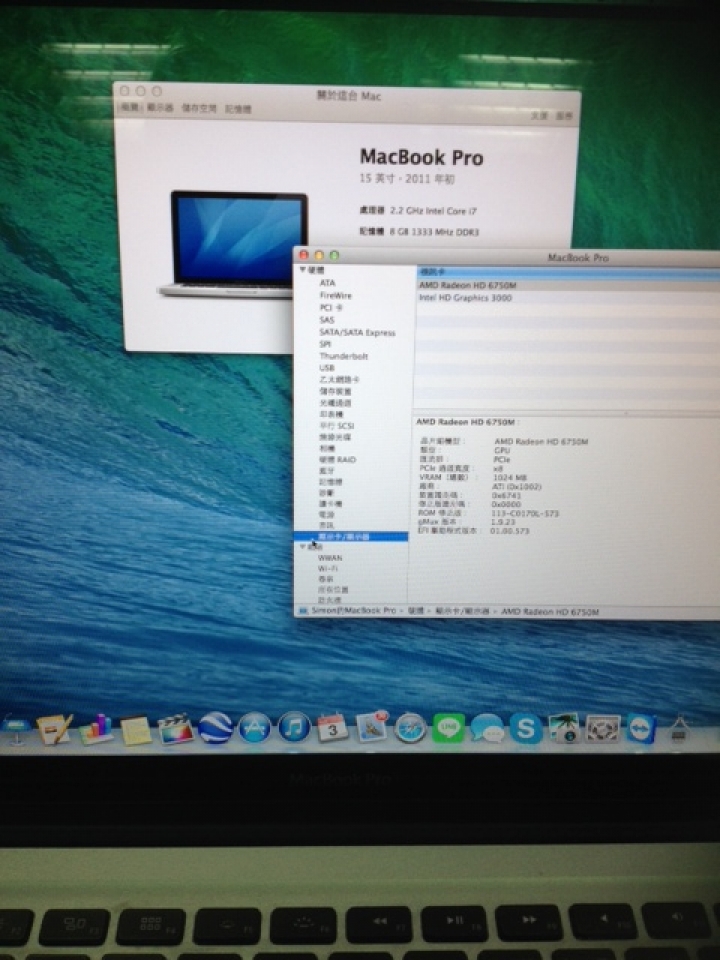Click the 8 GB 1333 MHz DDR3 text
720x960 pixels.
coord(435,232)
